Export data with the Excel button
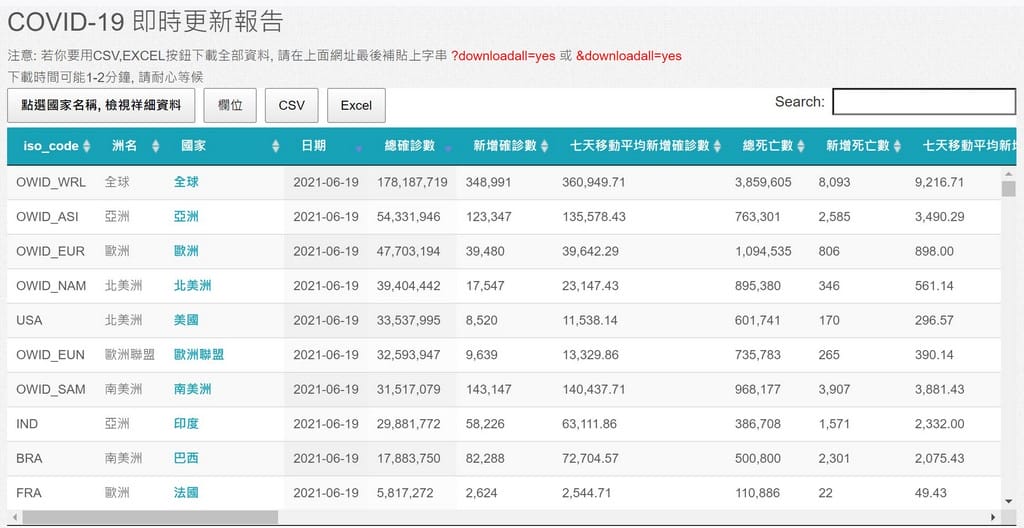1024x528 pixels. pyautogui.click(x=356, y=105)
